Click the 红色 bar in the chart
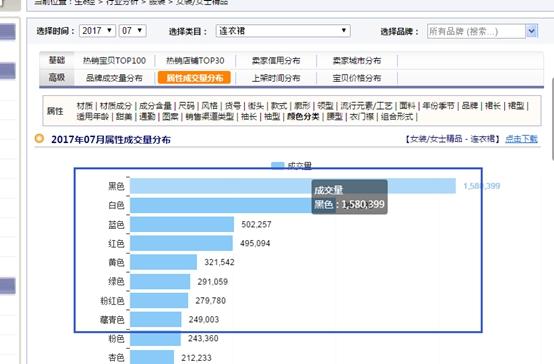Image resolution: width=554 pixels, height=364 pixels. pyautogui.click(x=181, y=243)
